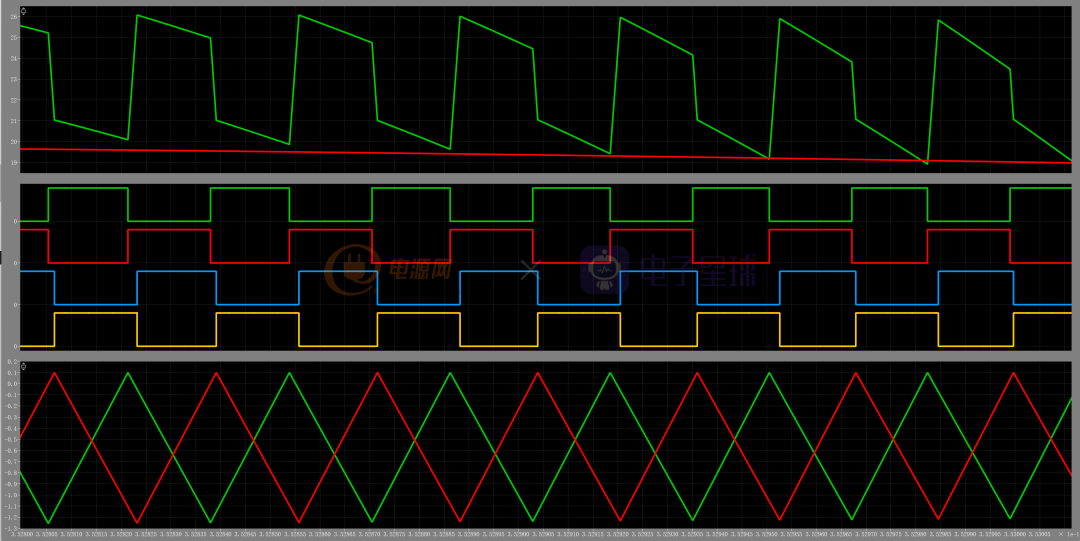The image size is (1080, 541).
Task: Select the divider between top and middle plots
Action: point(540,177)
